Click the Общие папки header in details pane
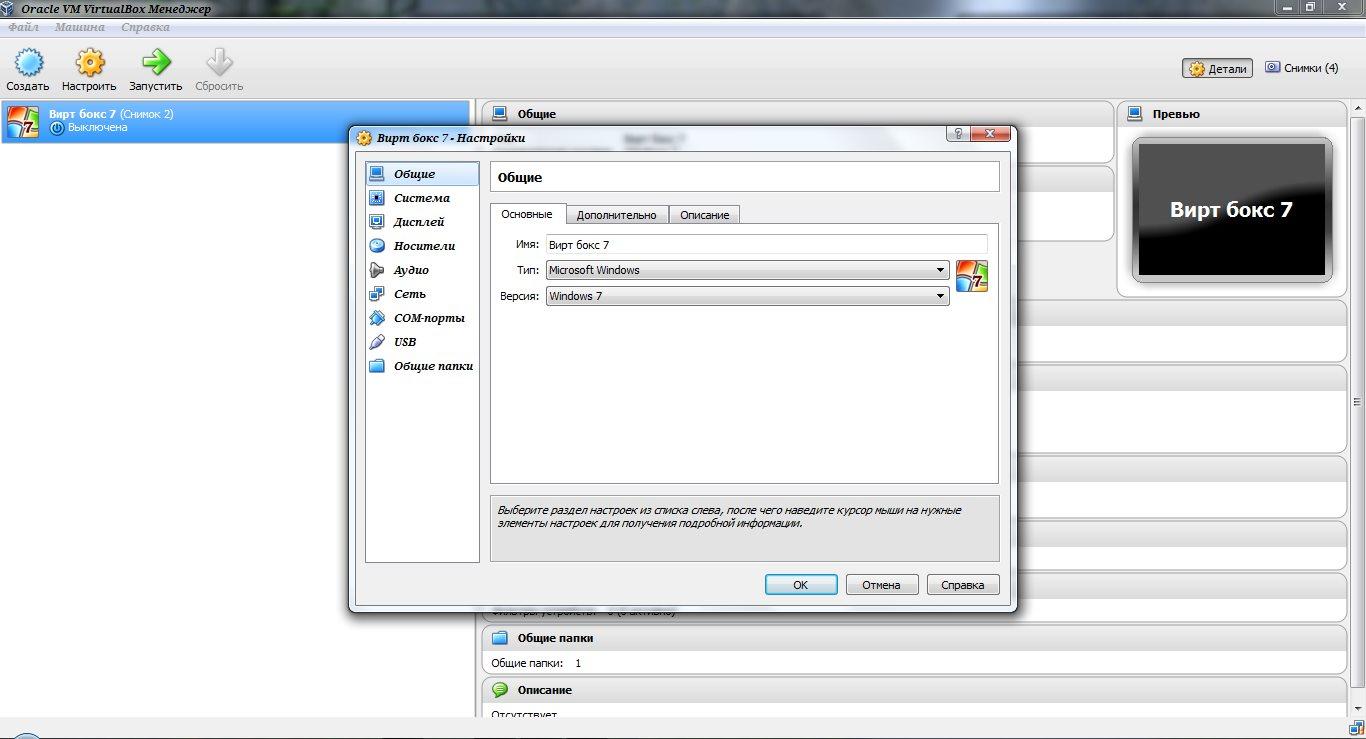 coord(555,638)
